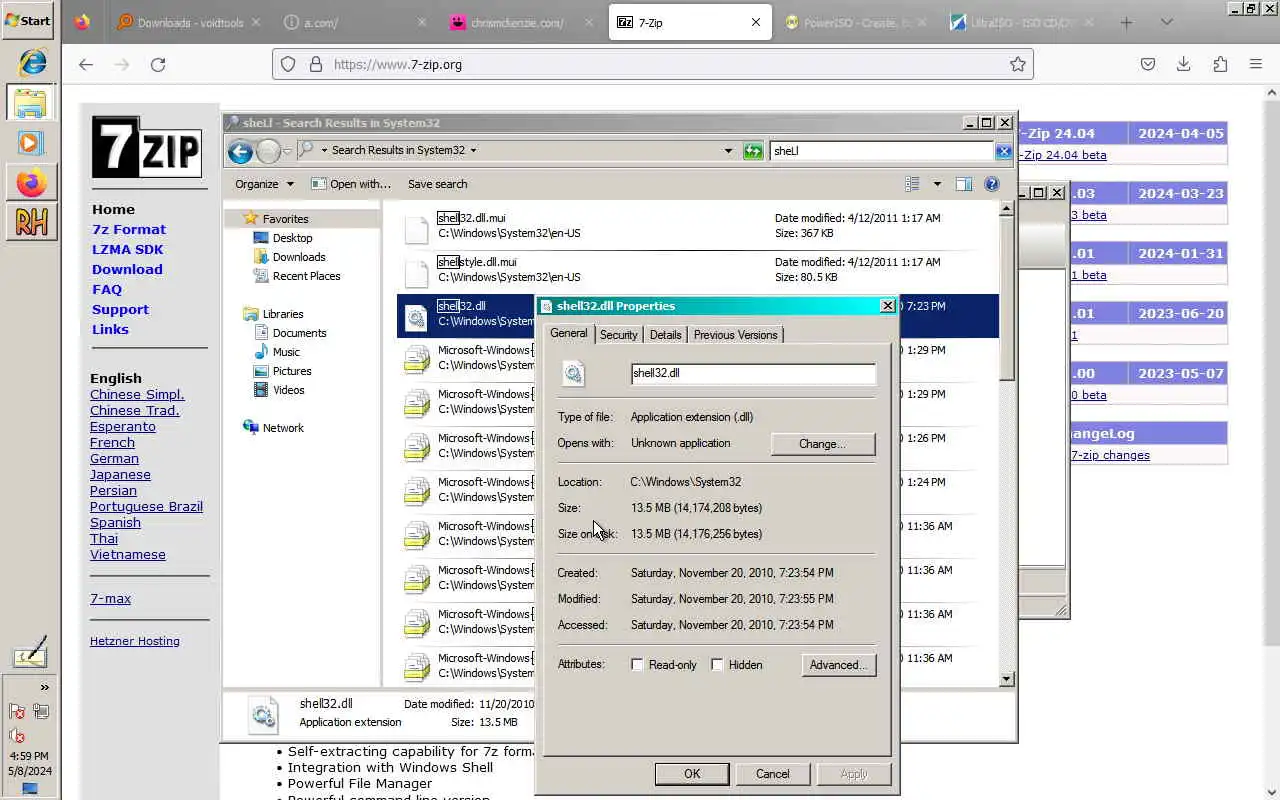The height and width of the screenshot is (800, 1280).
Task: Reload the 7-zip.org page
Action: 158,64
